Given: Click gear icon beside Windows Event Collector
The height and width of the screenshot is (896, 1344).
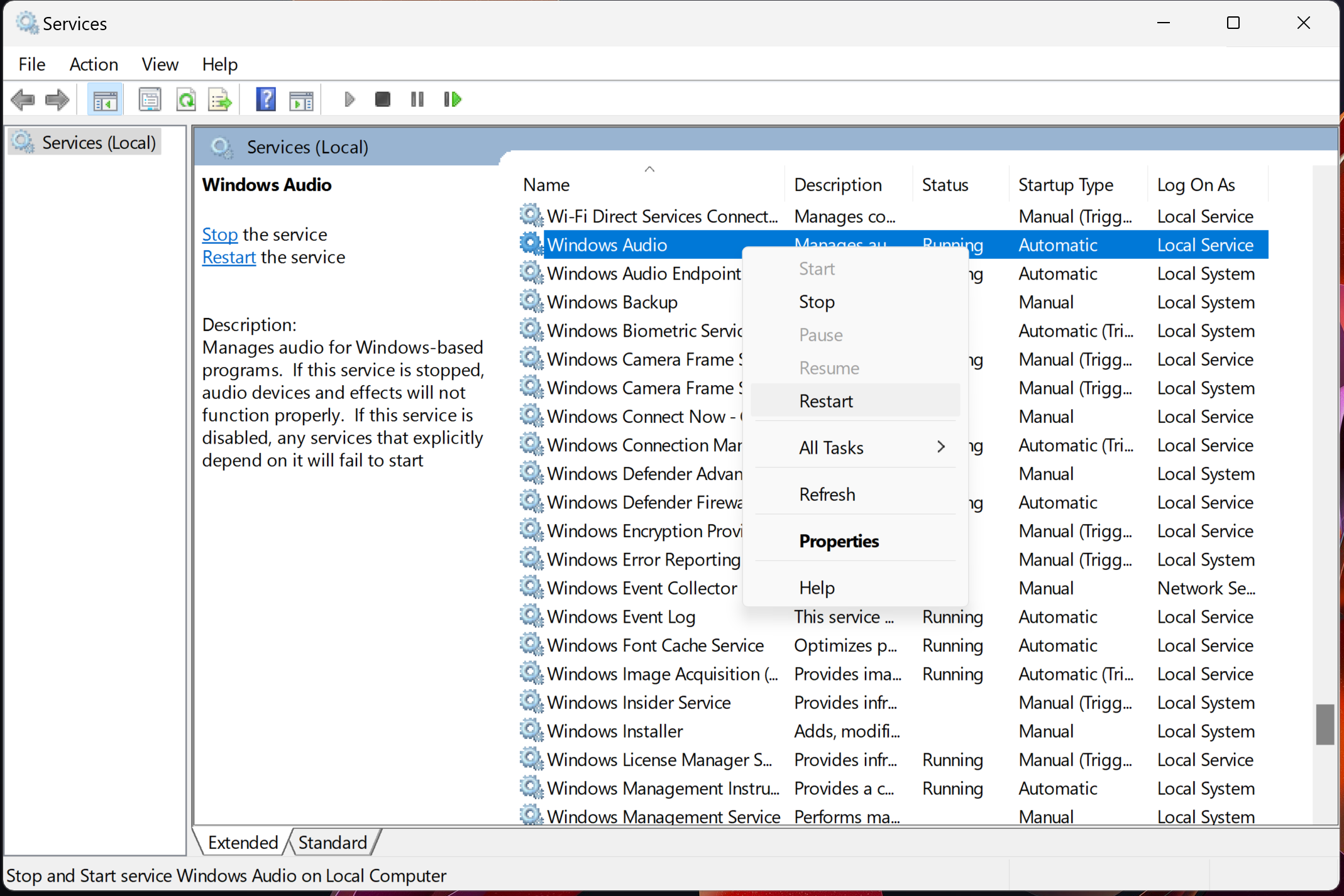Looking at the screenshot, I should click(532, 587).
